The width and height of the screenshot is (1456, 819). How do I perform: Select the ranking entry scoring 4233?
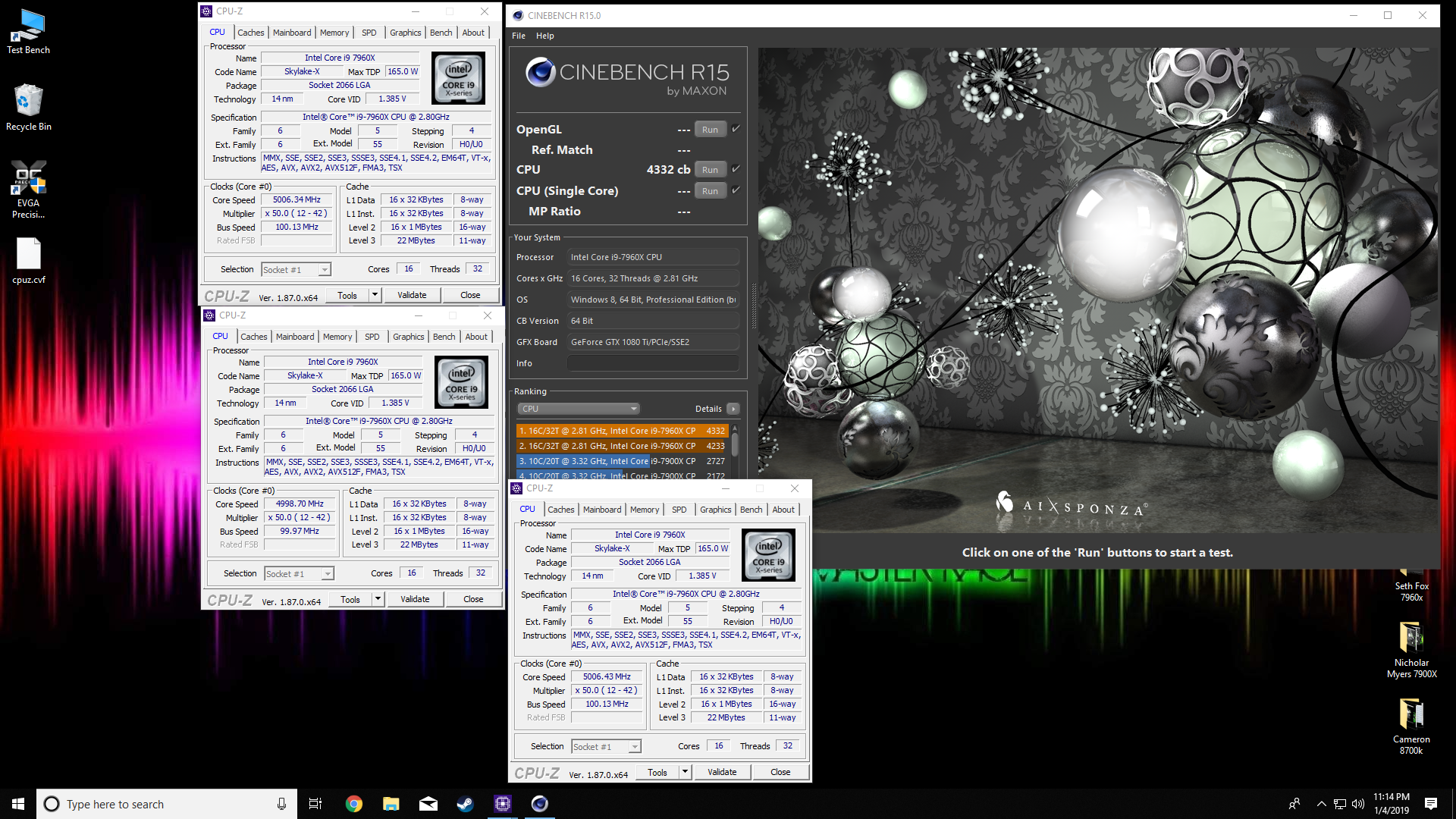click(622, 446)
